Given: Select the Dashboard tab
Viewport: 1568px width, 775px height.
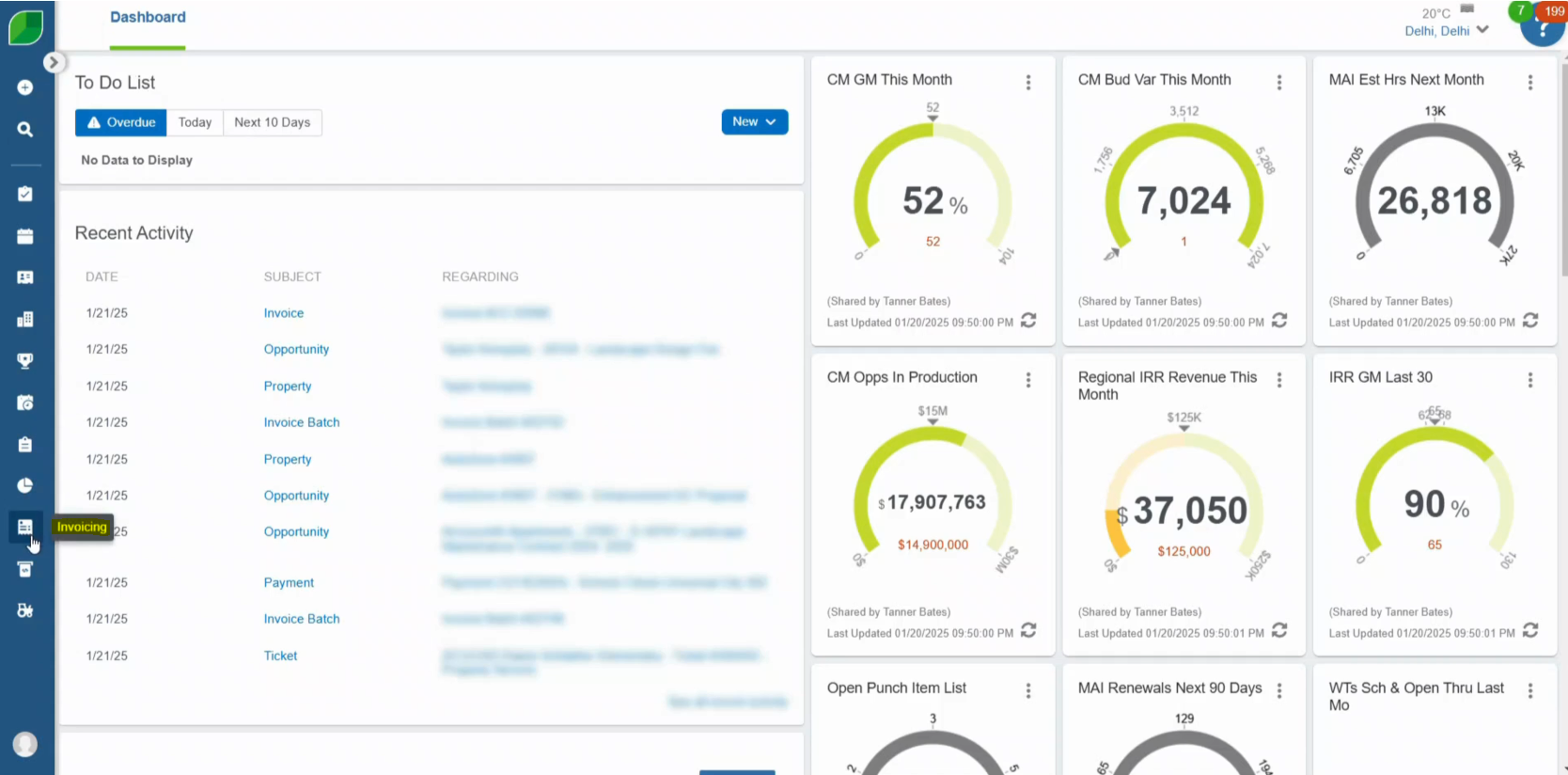Looking at the screenshot, I should [x=148, y=18].
